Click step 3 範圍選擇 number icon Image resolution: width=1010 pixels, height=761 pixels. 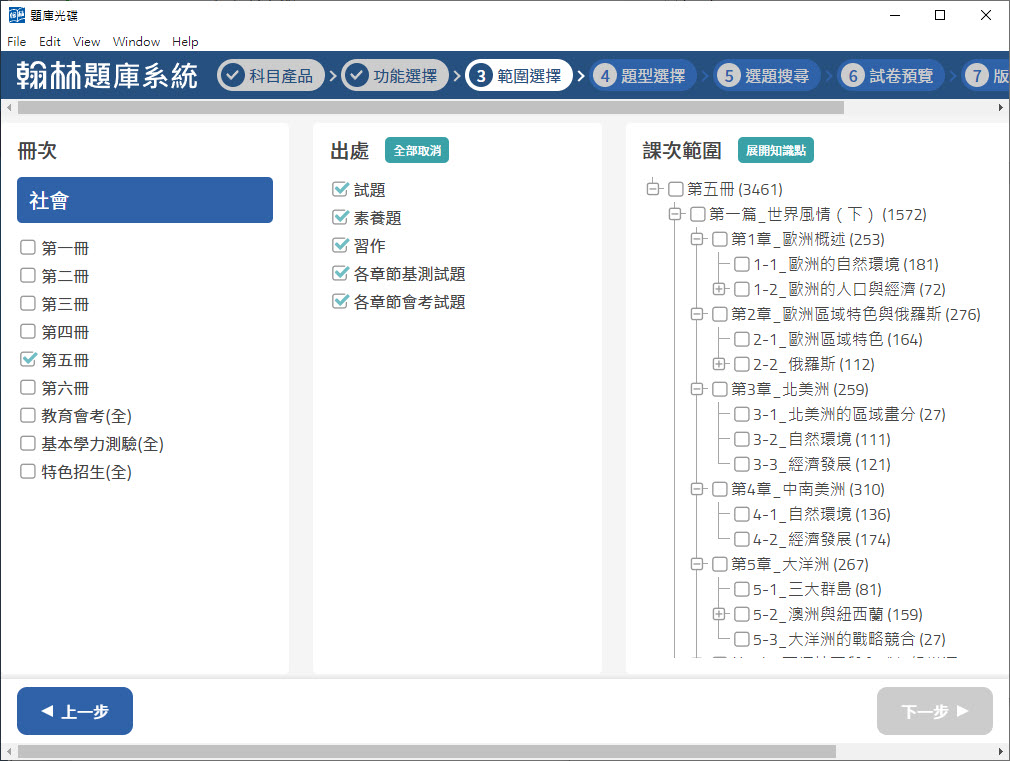pyautogui.click(x=480, y=76)
